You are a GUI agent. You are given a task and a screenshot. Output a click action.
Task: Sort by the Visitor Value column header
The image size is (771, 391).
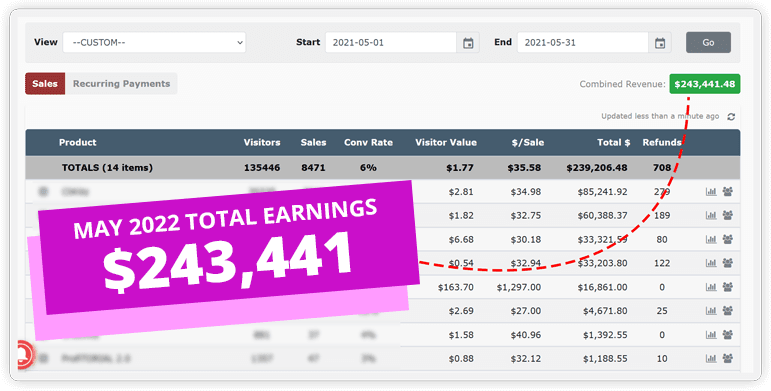click(x=446, y=143)
